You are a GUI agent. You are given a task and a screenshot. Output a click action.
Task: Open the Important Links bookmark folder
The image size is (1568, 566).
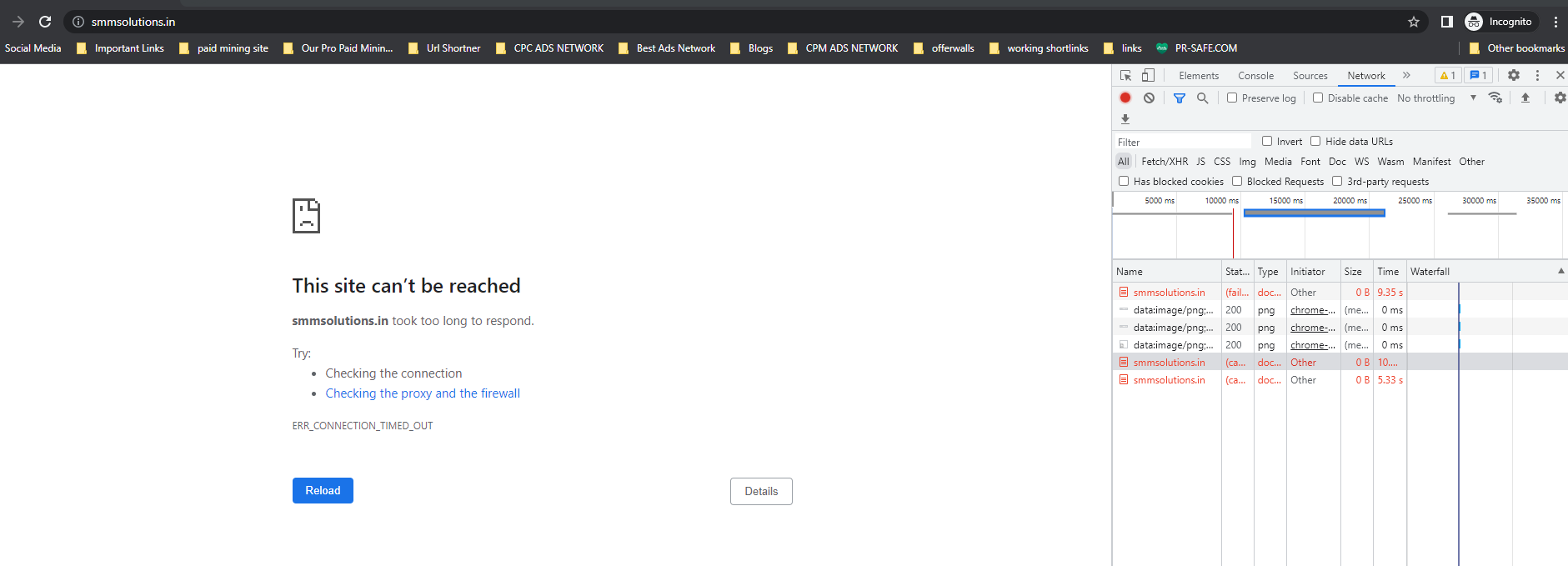click(120, 48)
